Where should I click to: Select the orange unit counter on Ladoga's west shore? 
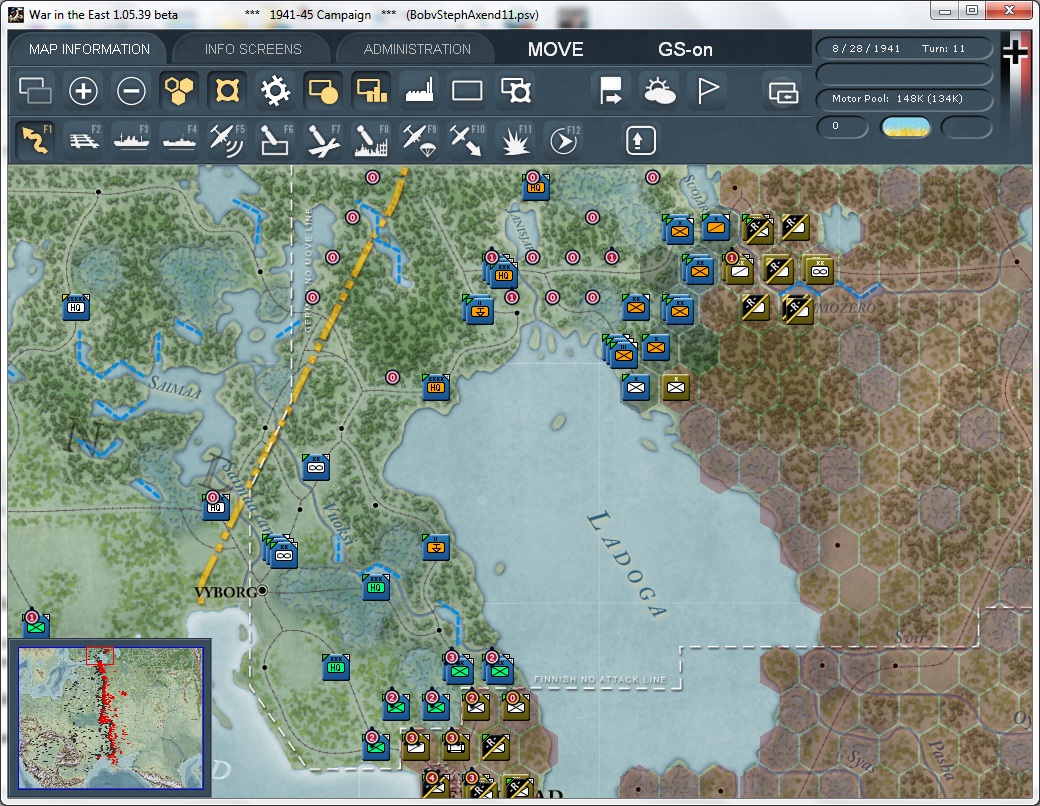pyautogui.click(x=436, y=547)
